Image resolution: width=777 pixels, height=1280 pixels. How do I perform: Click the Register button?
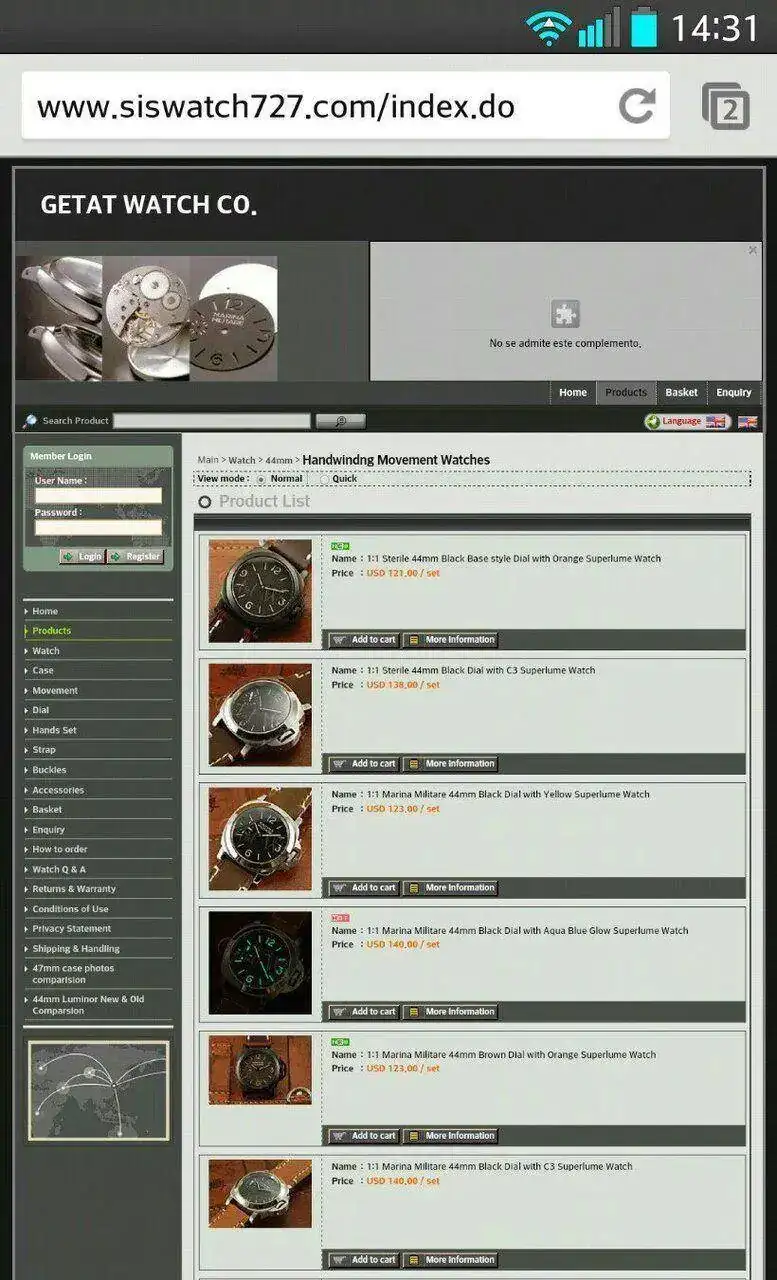pyautogui.click(x=136, y=556)
